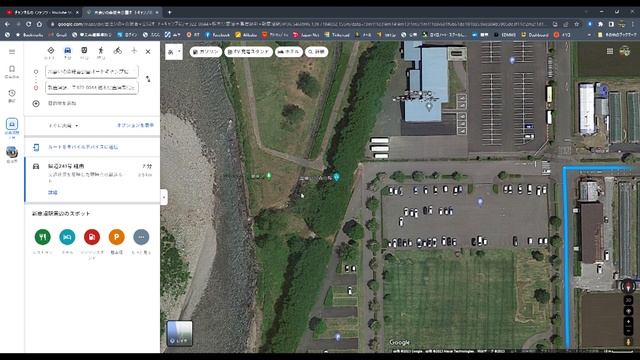Viewport: 640px width, 360px height.
Task: Search nearby hotels with the teal icon
Action: (67, 237)
